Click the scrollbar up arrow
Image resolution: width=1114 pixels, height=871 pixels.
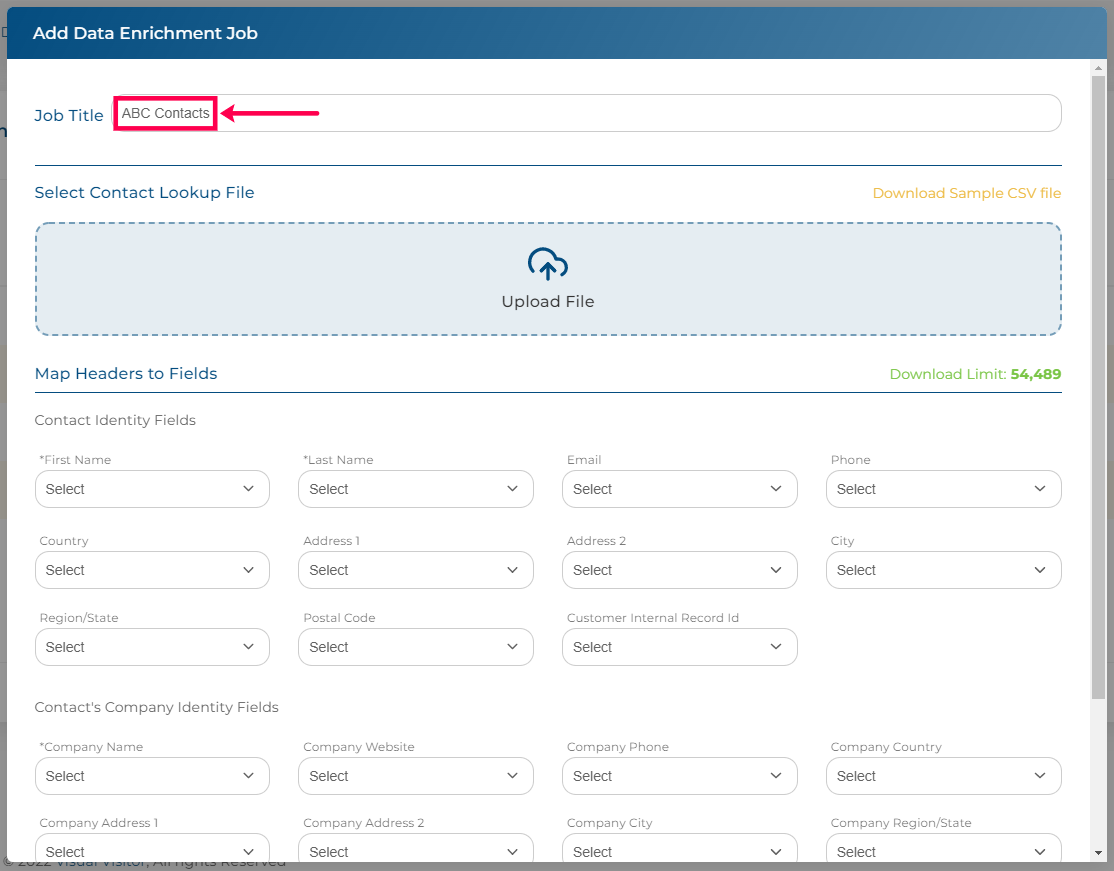(x=1098, y=68)
